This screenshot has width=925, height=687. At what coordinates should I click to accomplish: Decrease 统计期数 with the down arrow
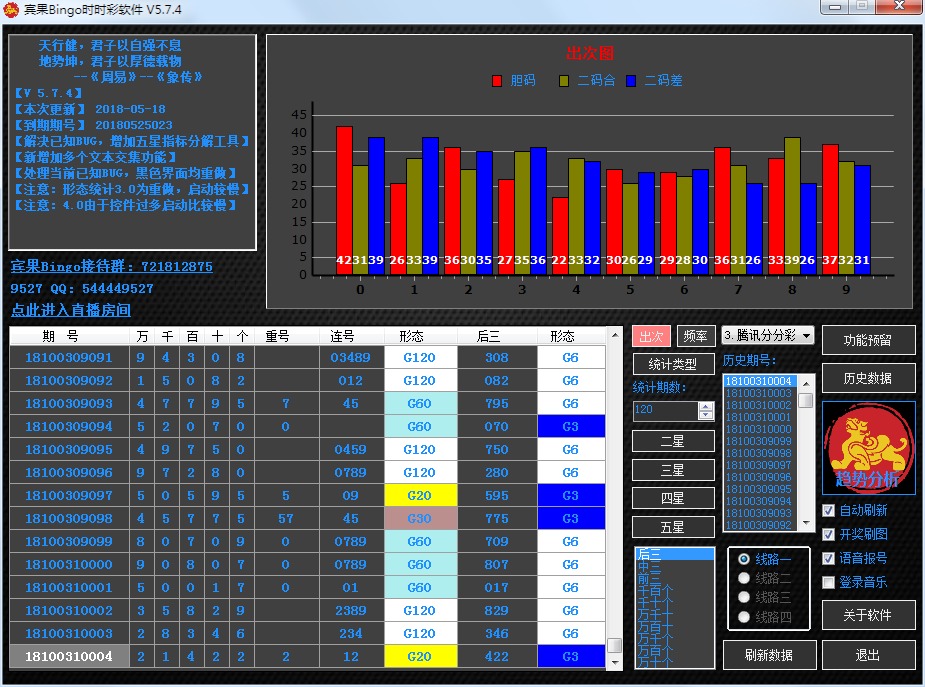tap(705, 416)
